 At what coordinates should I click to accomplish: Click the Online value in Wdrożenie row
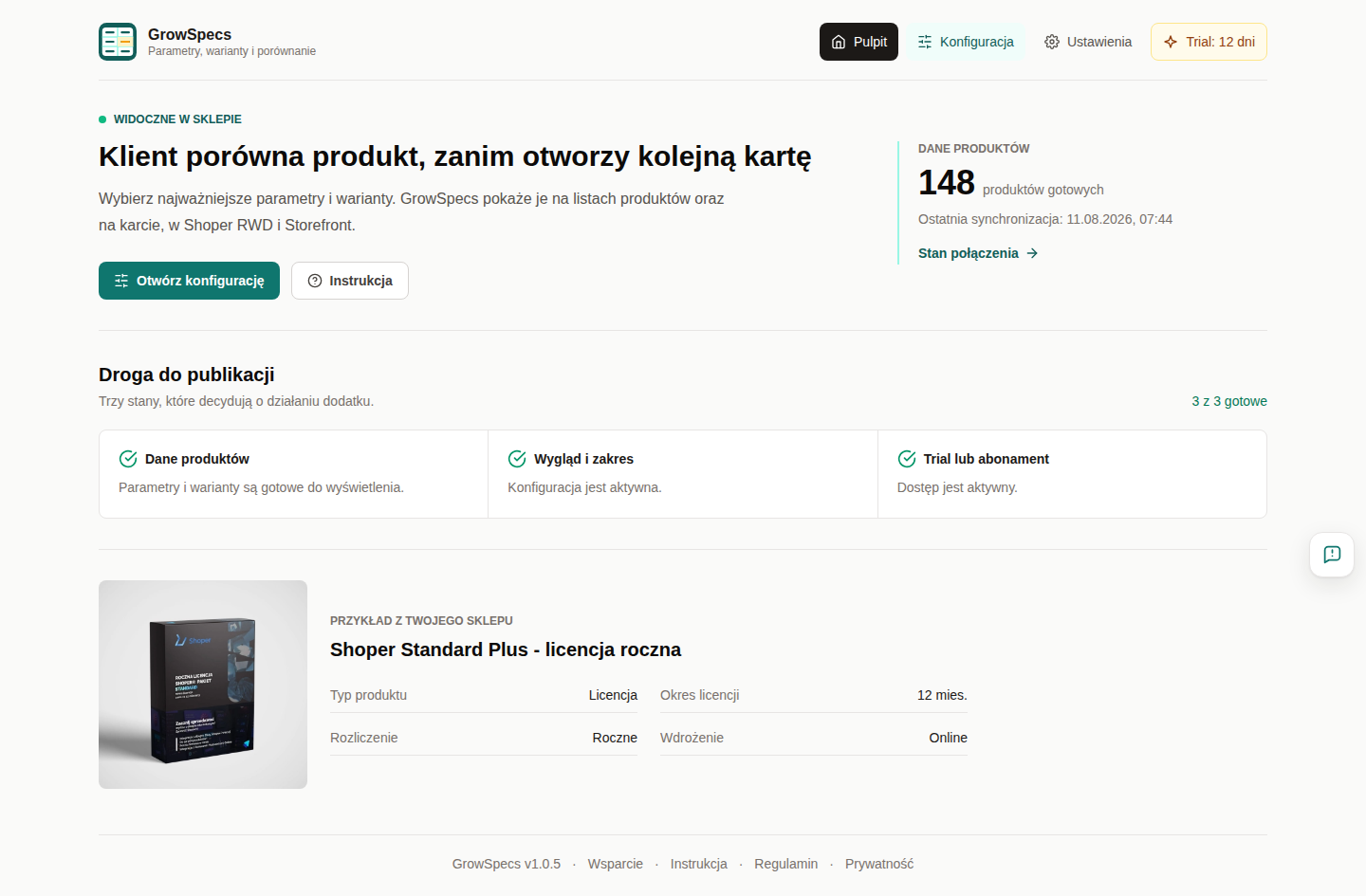coord(948,738)
